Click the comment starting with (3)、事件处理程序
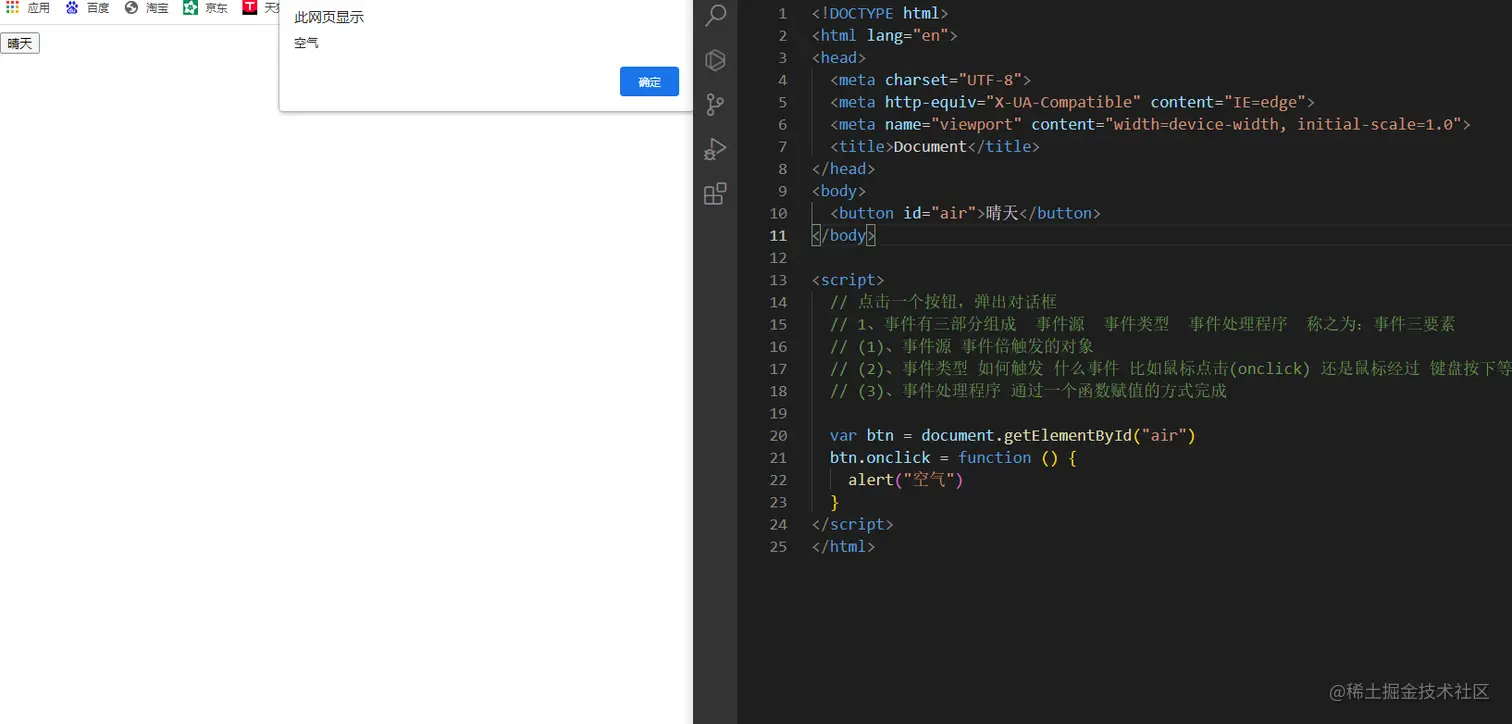Viewport: 1512px width, 724px height. click(1028, 391)
